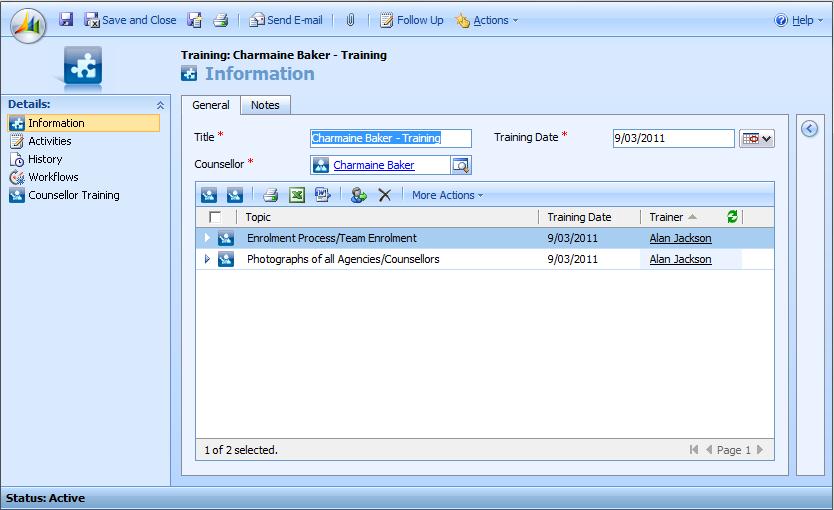Open the Training Date calendar picker

pos(756,139)
